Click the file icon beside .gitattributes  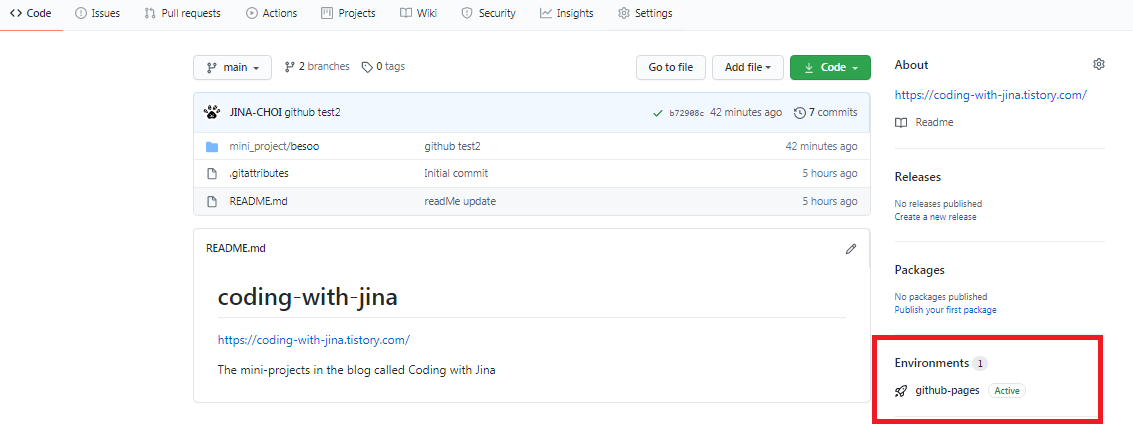click(x=212, y=173)
